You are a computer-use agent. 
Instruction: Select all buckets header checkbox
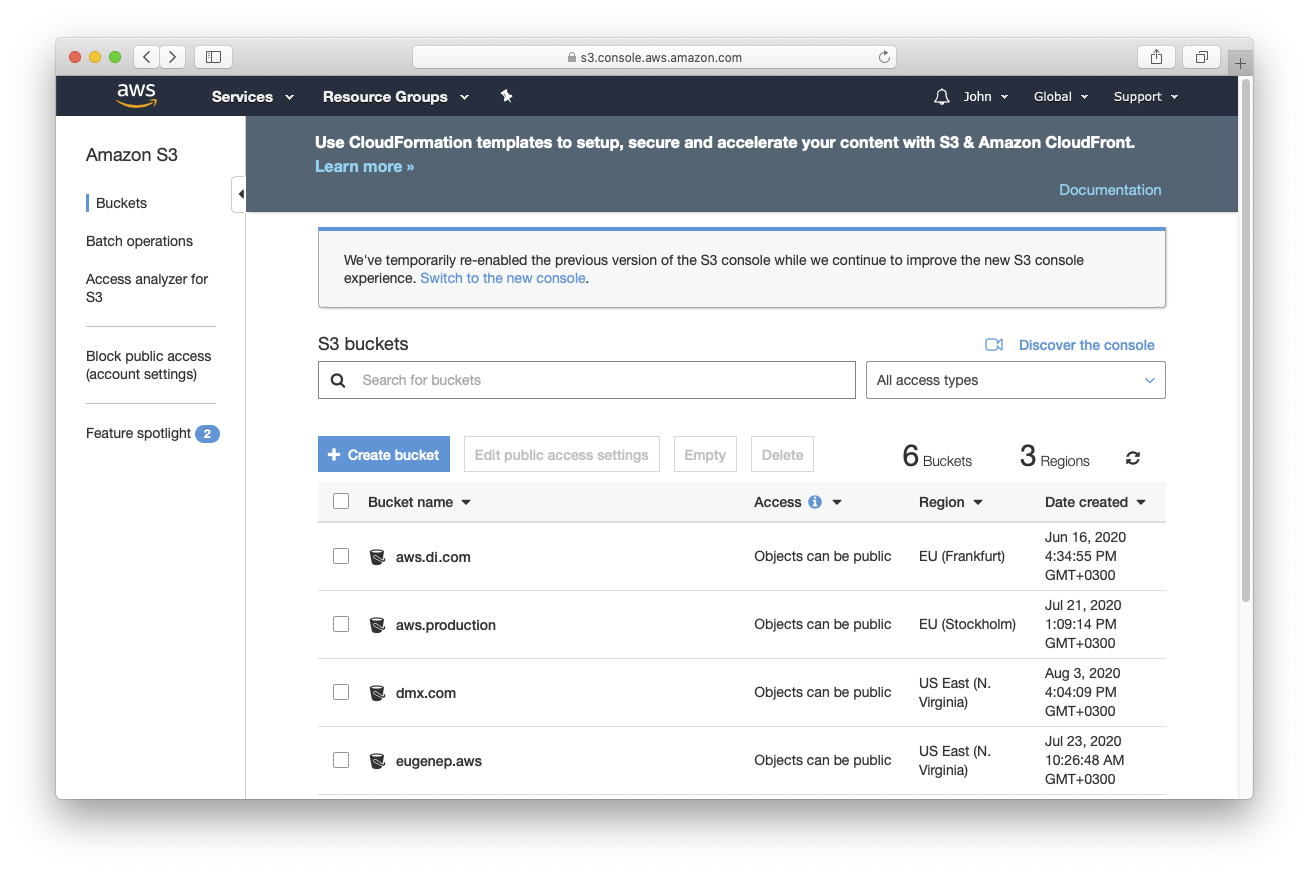341,502
